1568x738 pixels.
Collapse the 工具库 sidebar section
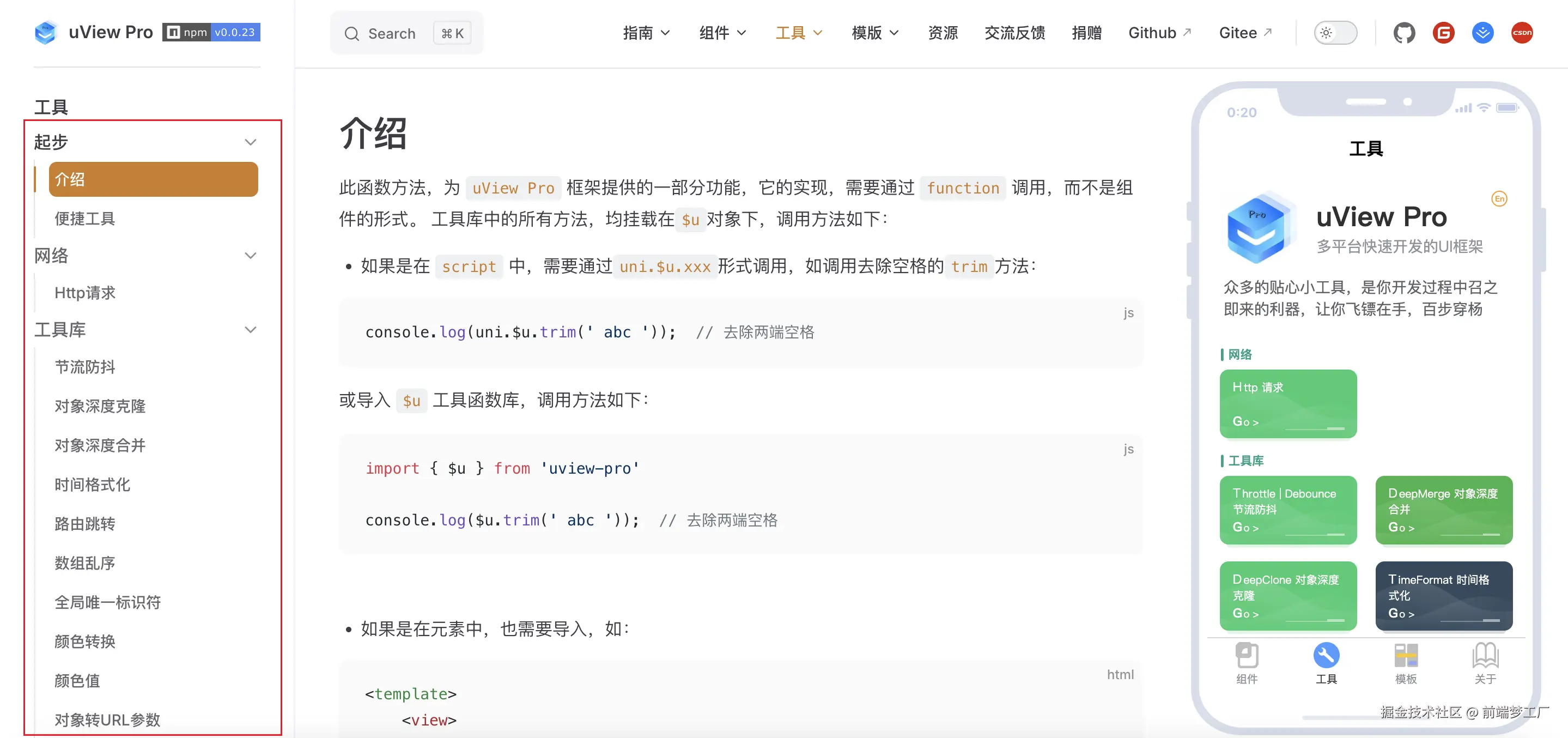click(250, 330)
